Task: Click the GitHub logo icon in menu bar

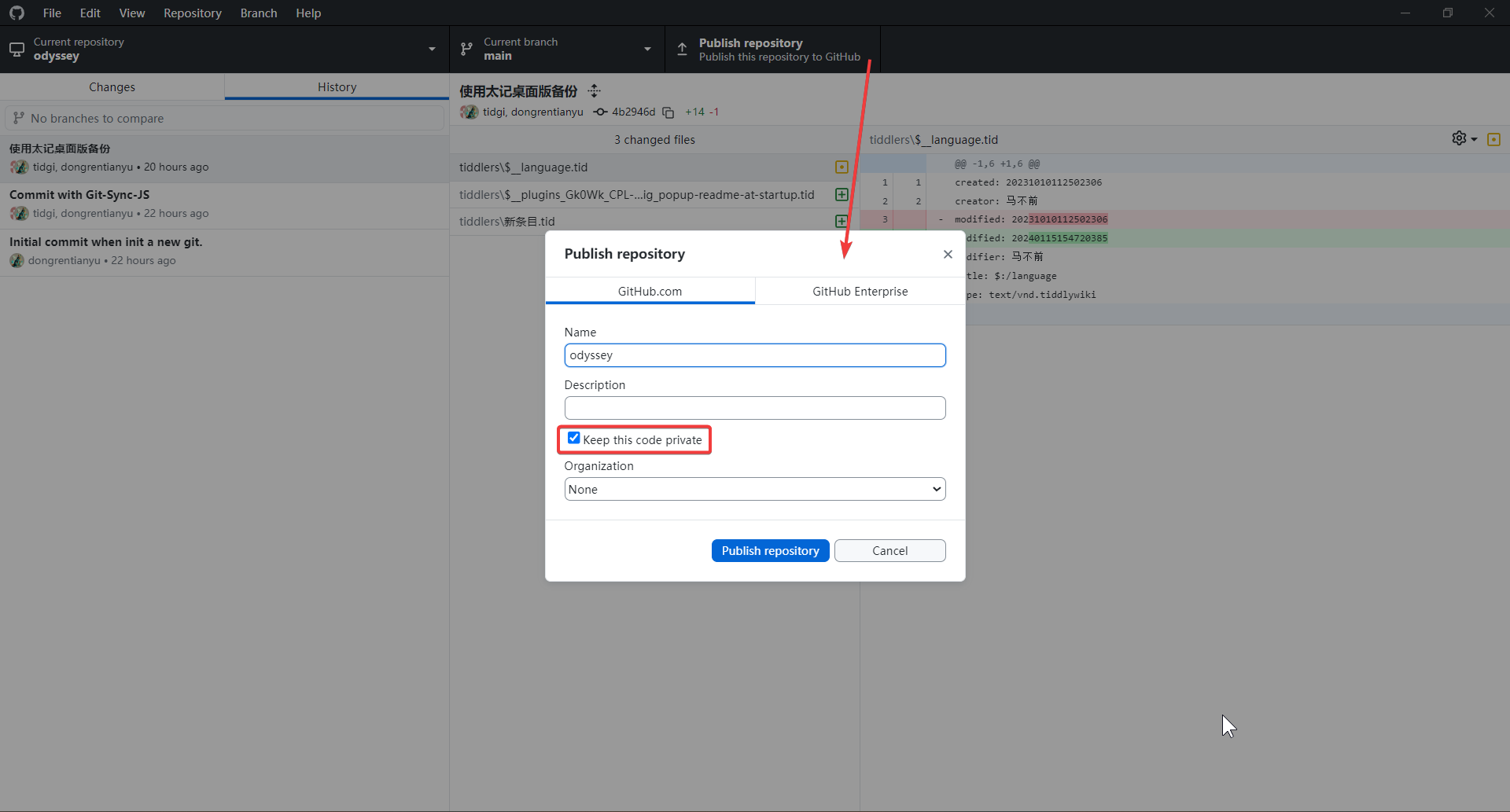Action: (x=17, y=13)
